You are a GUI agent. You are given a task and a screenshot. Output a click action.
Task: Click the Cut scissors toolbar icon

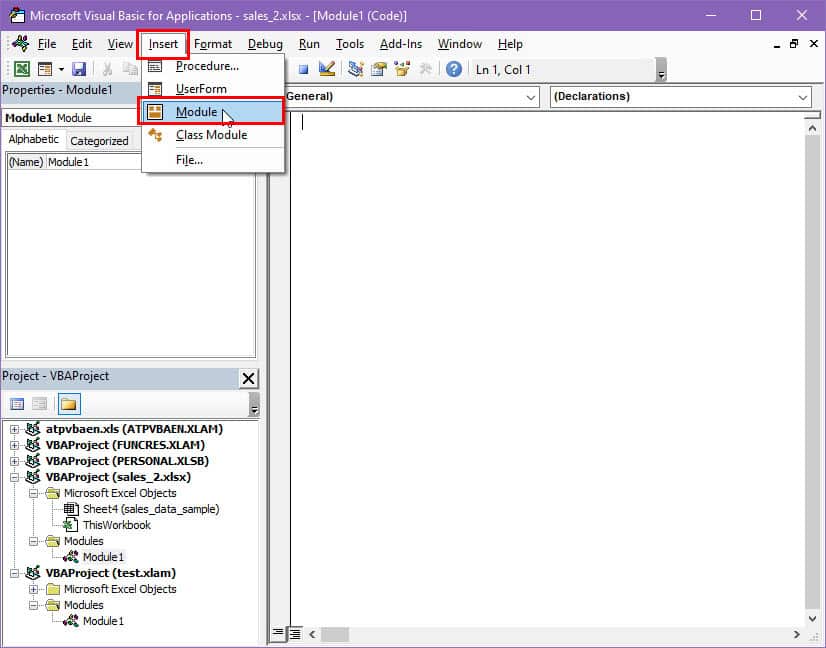click(107, 69)
